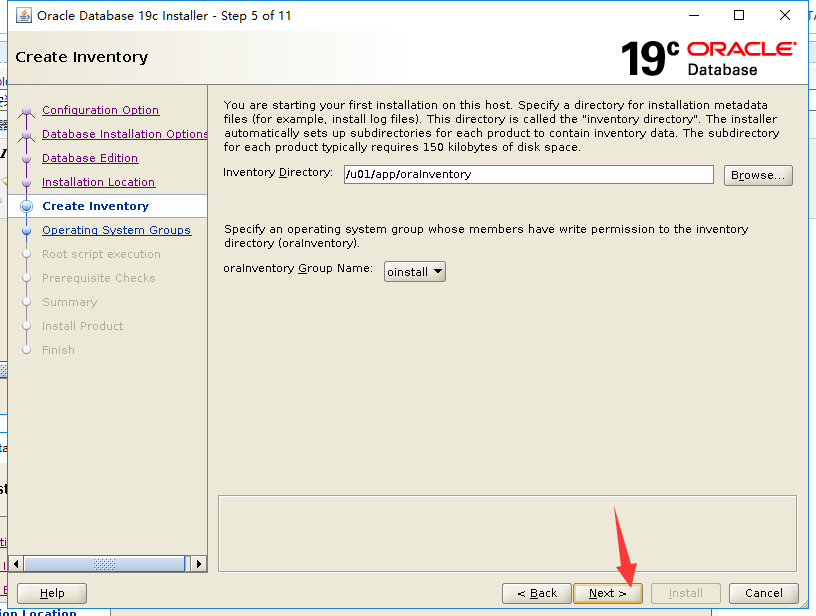Viewport: 816px width, 616px height.
Task: Minimize the installer window
Action: 694,16
